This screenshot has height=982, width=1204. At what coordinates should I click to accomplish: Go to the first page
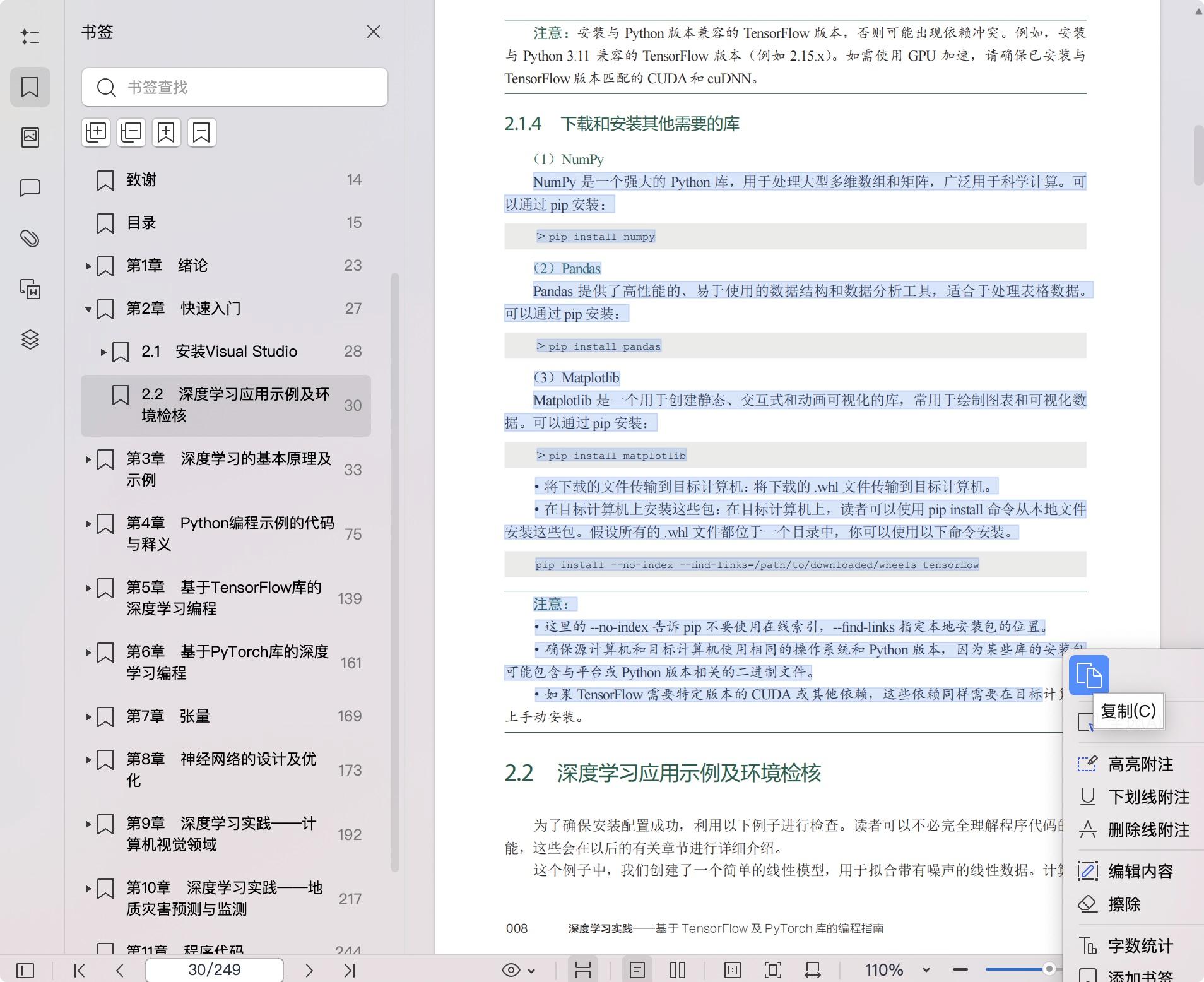tap(80, 970)
